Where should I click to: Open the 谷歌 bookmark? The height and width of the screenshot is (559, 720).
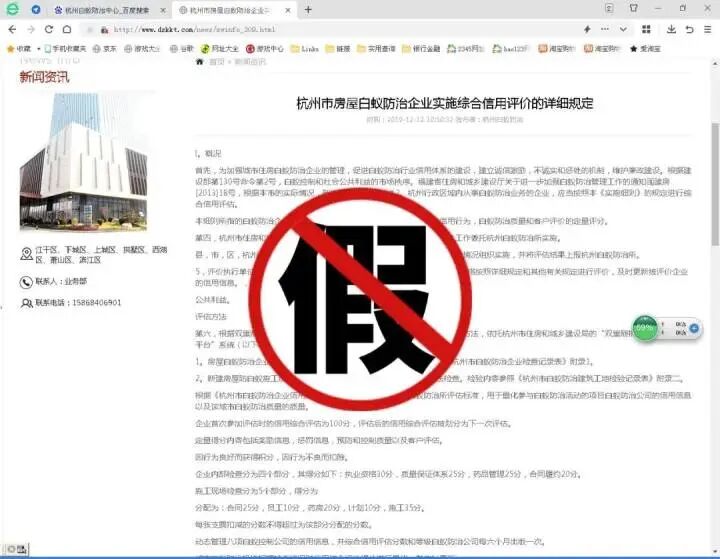coord(182,49)
